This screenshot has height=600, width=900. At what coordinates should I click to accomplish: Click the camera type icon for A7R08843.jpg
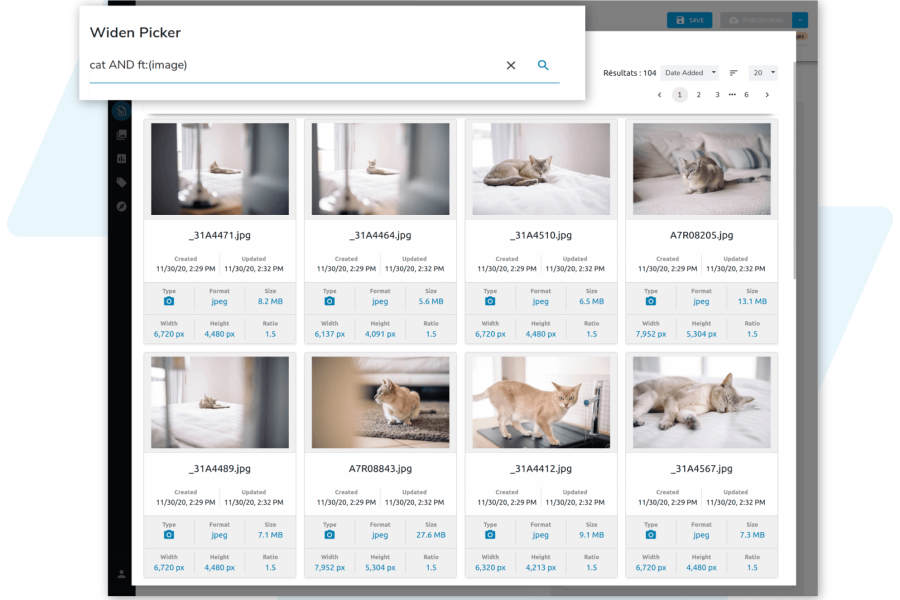tap(330, 535)
